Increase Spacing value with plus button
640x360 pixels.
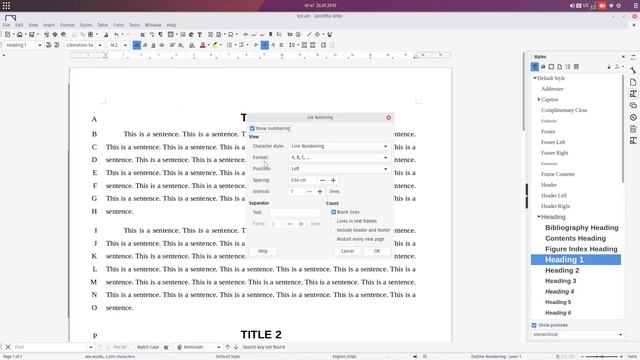[333, 180]
